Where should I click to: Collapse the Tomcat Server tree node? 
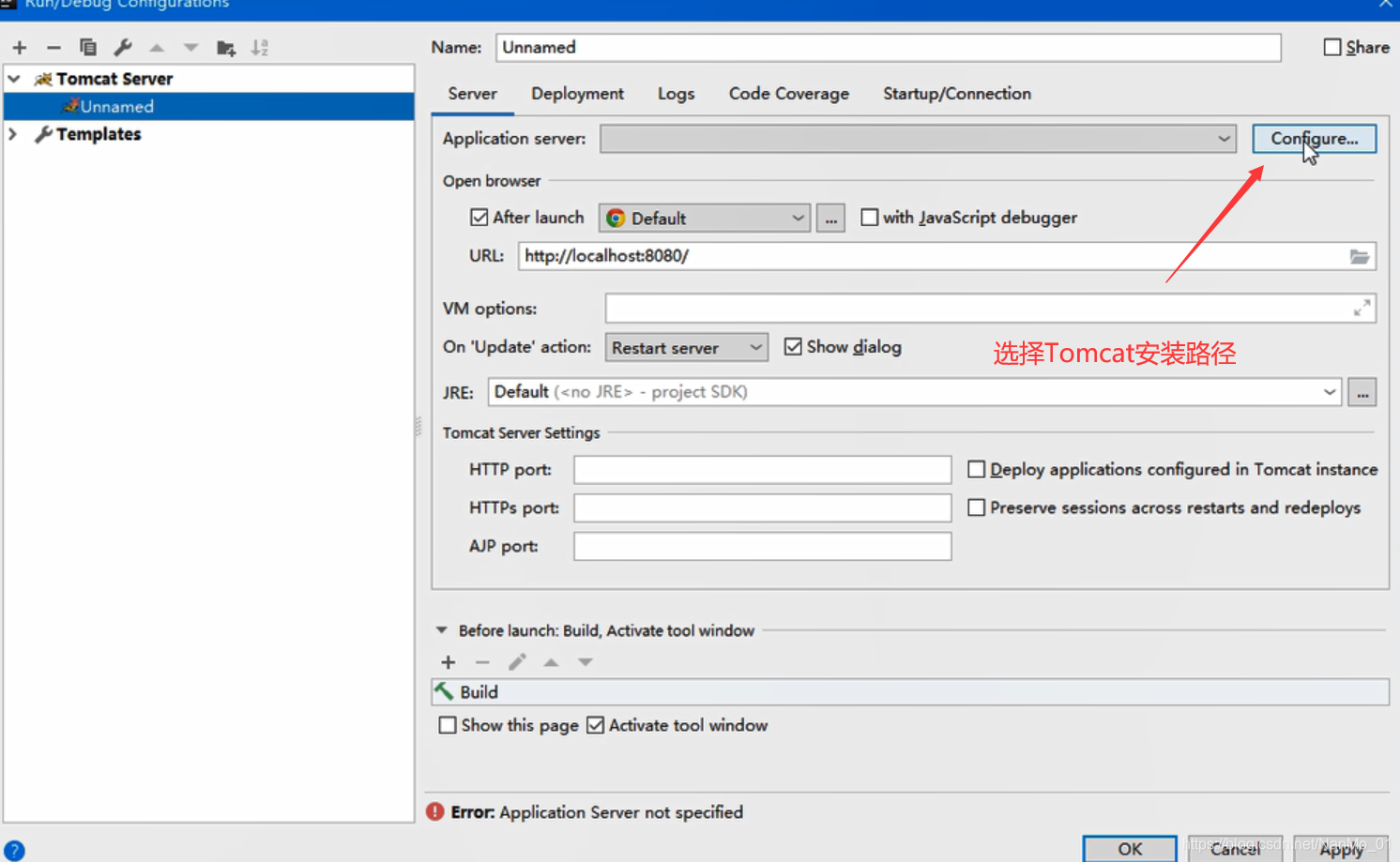point(14,79)
